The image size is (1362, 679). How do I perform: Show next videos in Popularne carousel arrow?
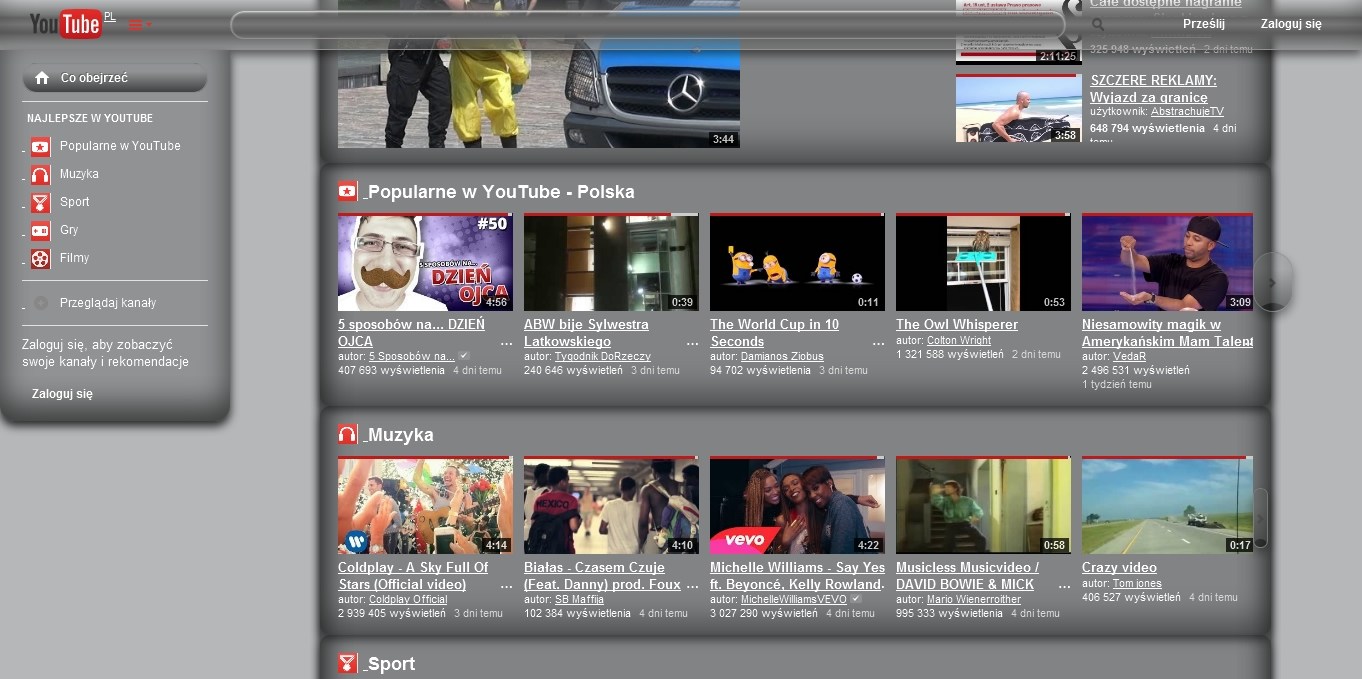[x=1272, y=283]
